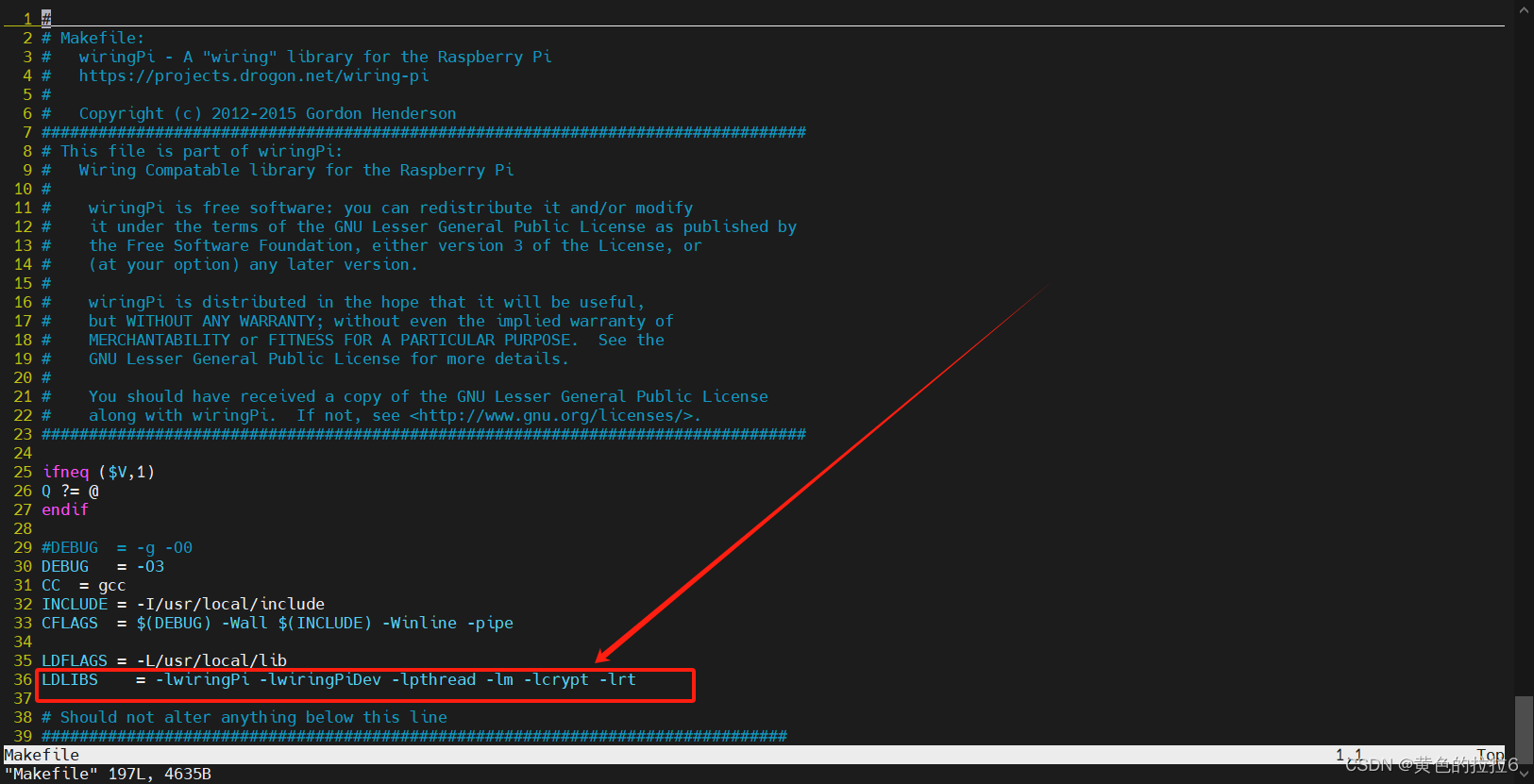The height and width of the screenshot is (784, 1534).
Task: Click the 'LDFLAGS = -L/usr/local/lib' line
Action: tap(164, 660)
